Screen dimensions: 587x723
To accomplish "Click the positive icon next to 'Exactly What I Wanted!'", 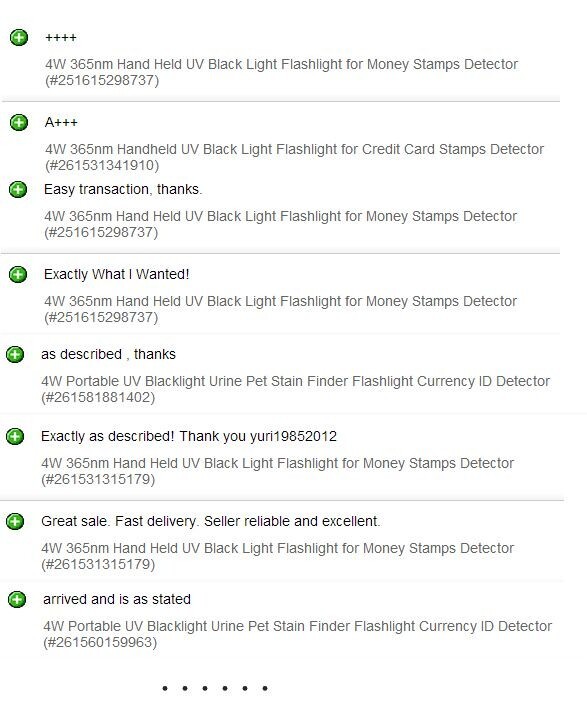I will click(x=18, y=274).
